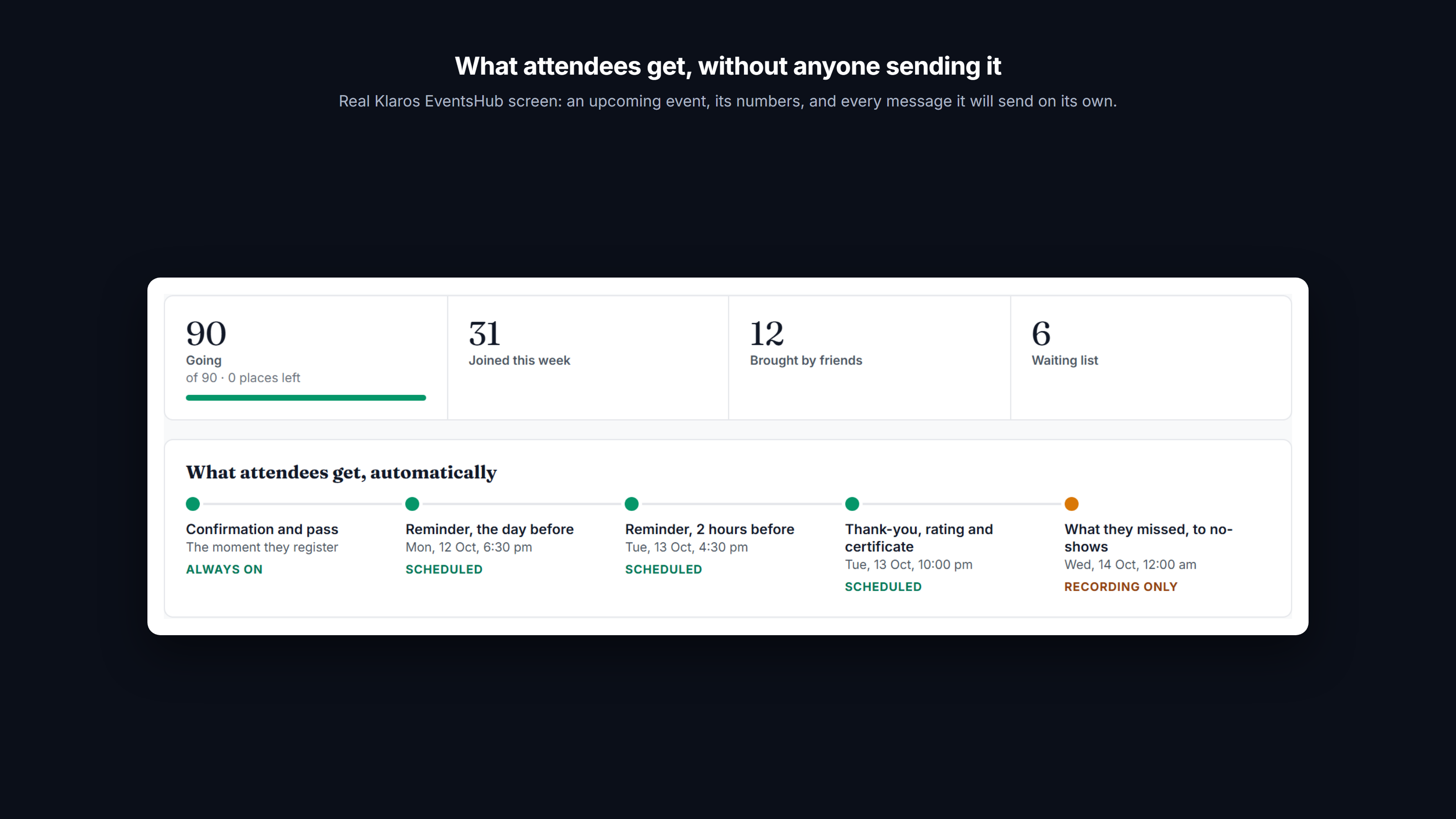
Task: Click the RECORDING ONLY status label
Action: click(1121, 587)
